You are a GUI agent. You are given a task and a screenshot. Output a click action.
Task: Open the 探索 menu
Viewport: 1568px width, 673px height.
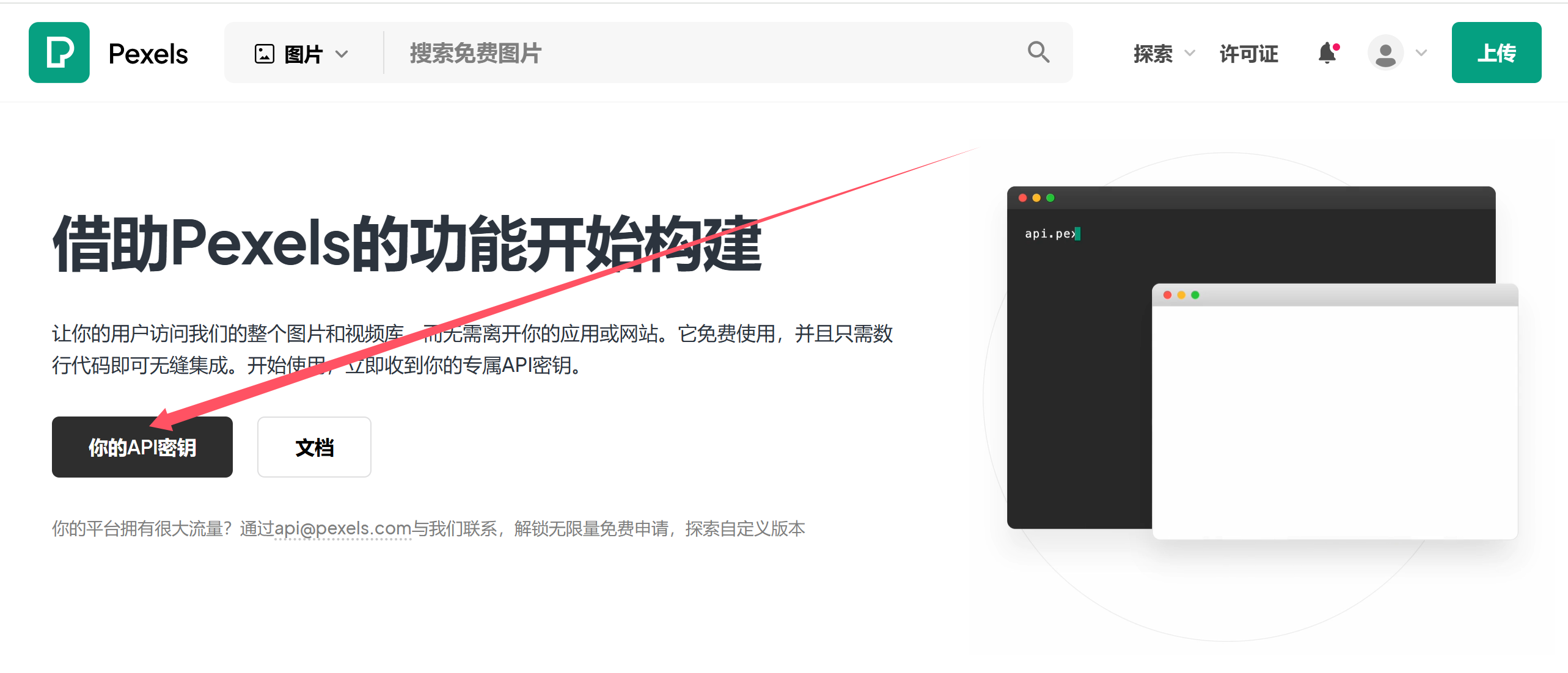[x=1154, y=54]
